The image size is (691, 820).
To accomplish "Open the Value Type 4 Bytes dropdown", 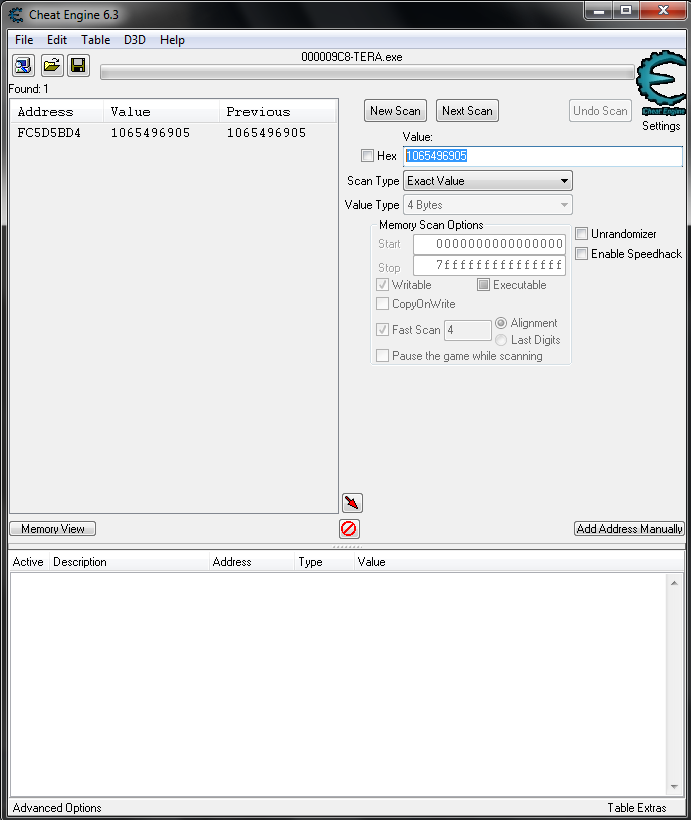I will [x=488, y=205].
